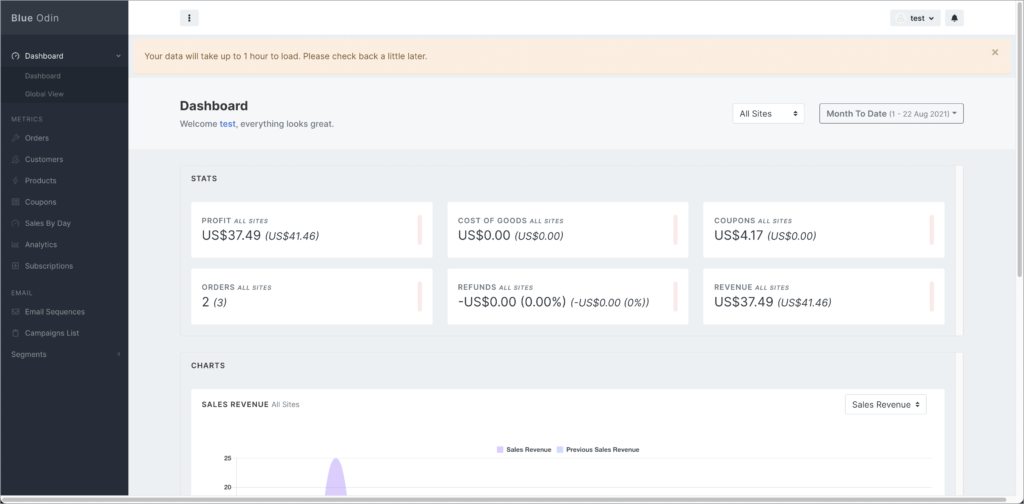The width and height of the screenshot is (1024, 504).
Task: Click the Products sidebar icon
Action: click(16, 181)
